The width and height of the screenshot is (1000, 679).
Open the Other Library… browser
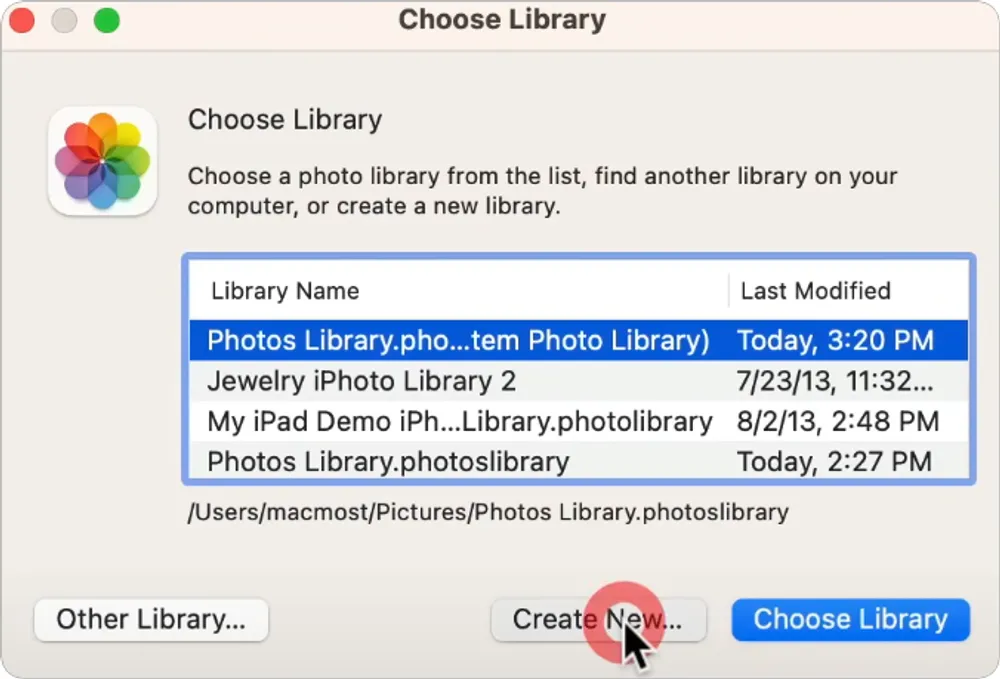click(x=151, y=620)
